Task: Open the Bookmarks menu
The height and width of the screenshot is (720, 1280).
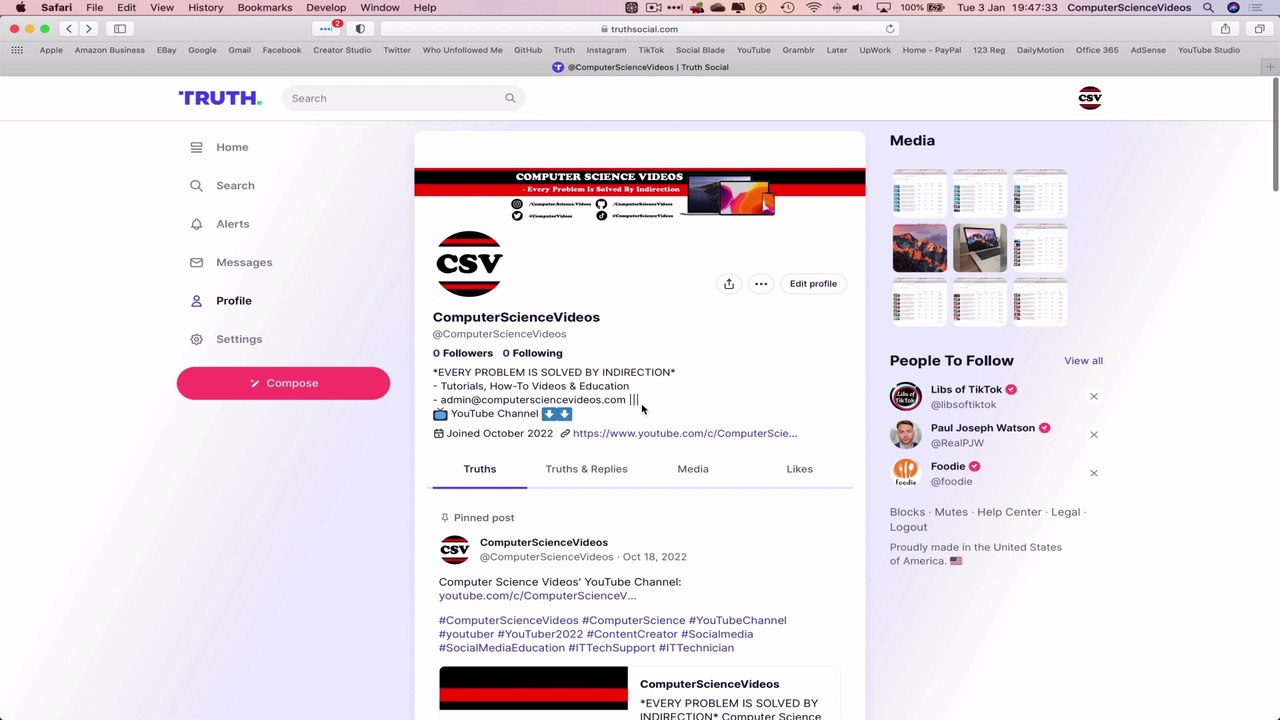Action: pyautogui.click(x=265, y=8)
